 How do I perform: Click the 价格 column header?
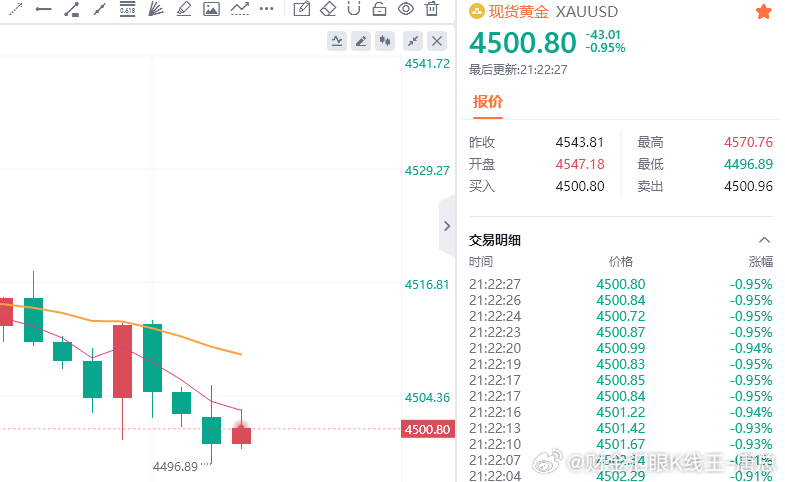(621, 262)
